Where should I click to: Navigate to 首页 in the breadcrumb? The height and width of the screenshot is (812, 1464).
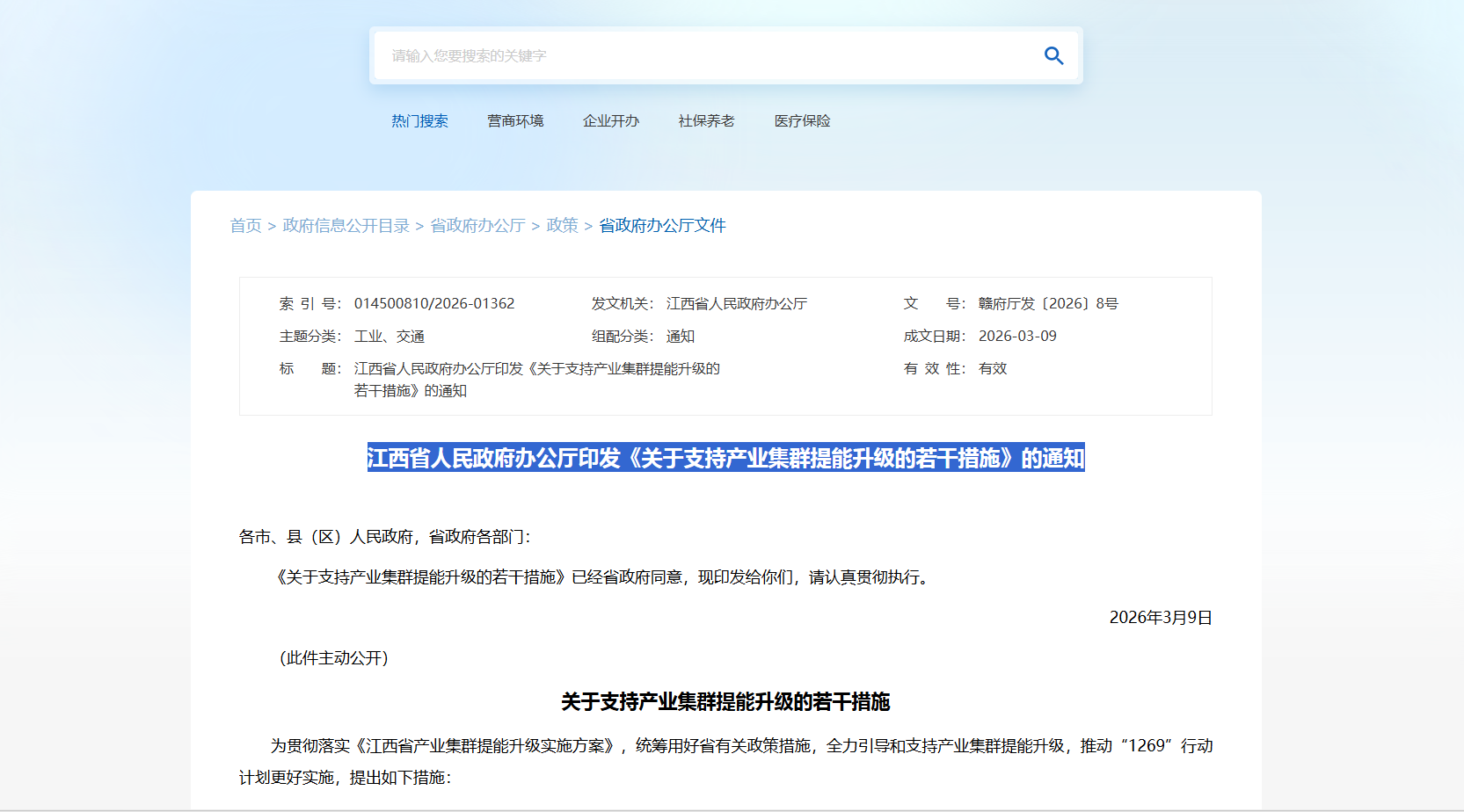coord(245,226)
